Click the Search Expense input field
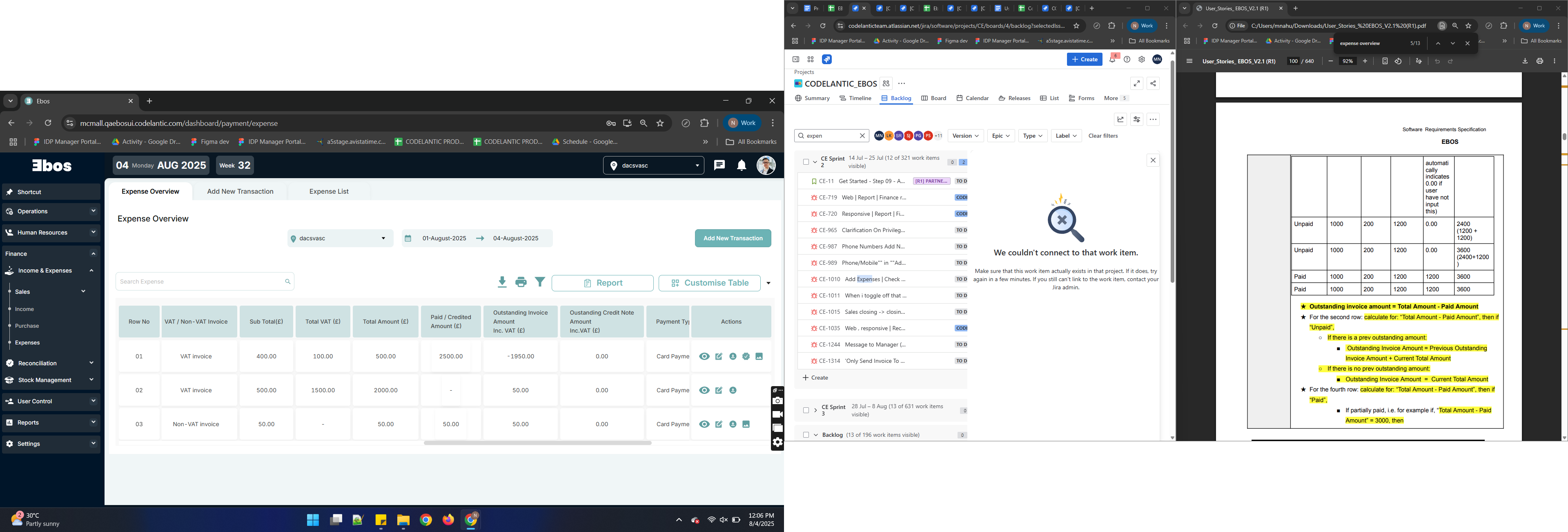The image size is (1568, 532). pyautogui.click(x=205, y=282)
